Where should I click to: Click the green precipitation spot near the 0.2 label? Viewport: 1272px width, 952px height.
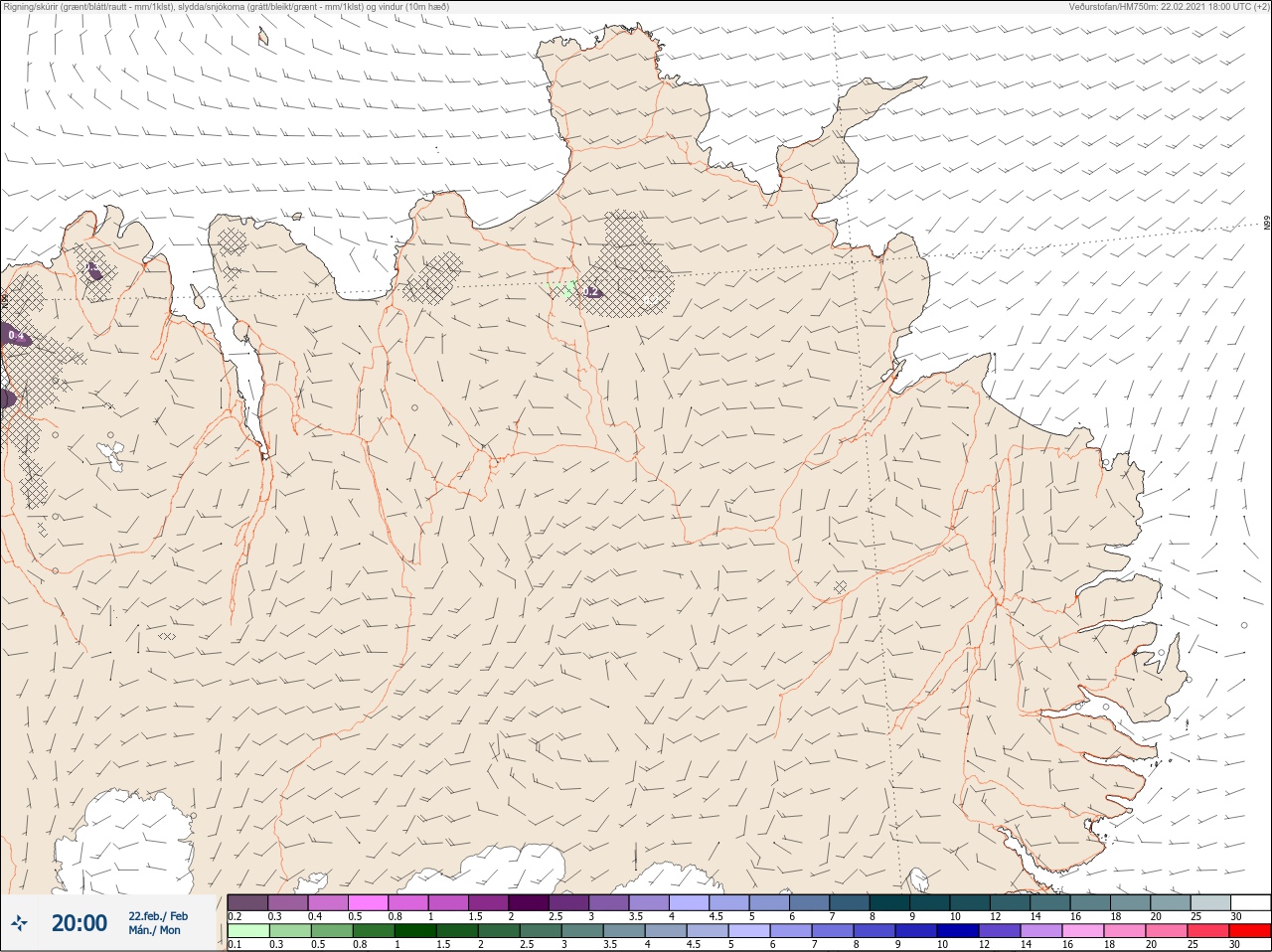(568, 289)
